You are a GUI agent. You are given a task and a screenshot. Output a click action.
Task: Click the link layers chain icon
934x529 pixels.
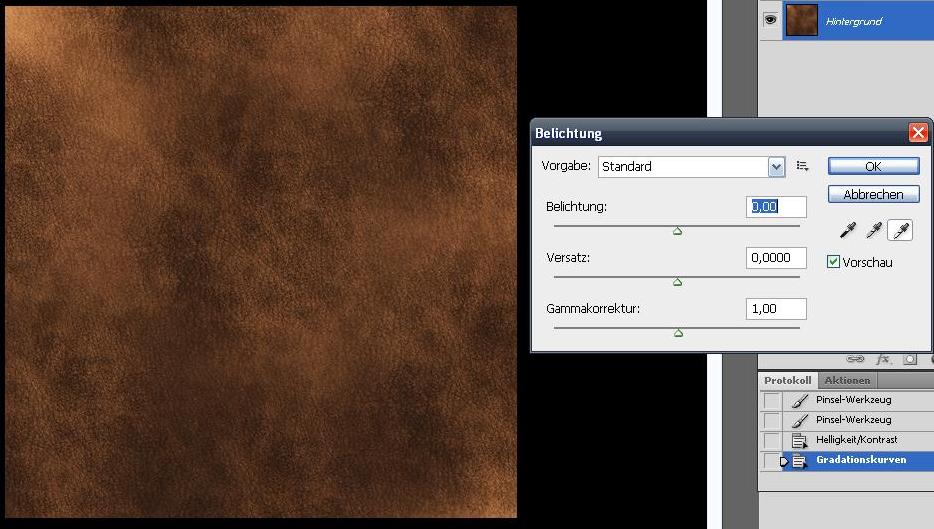tap(855, 359)
